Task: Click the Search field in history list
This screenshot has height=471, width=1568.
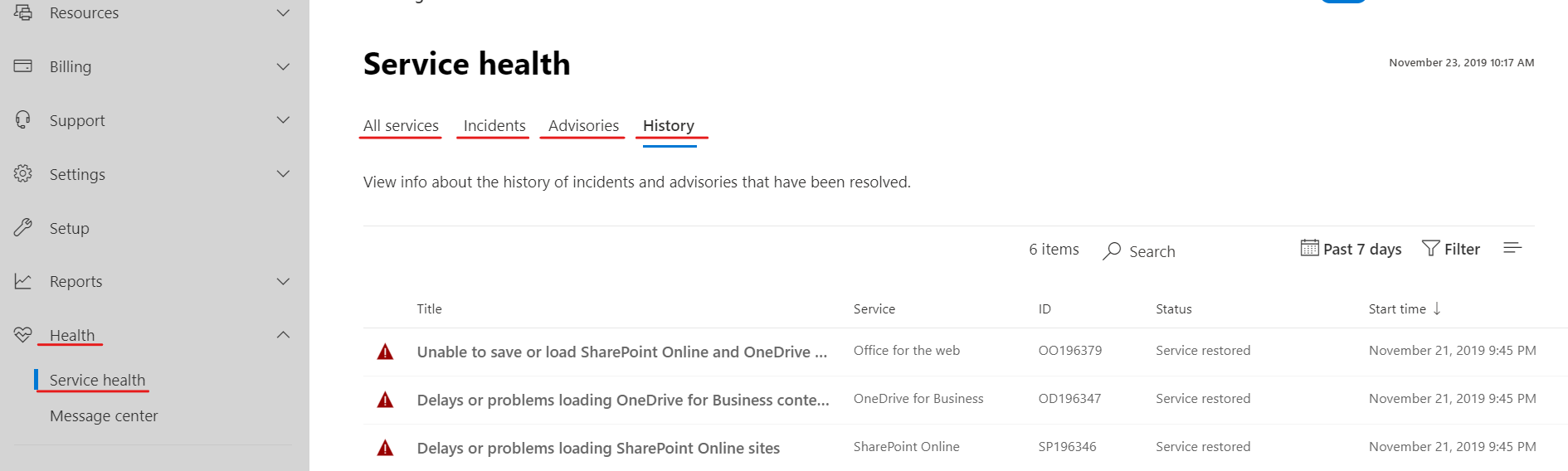Action: [1152, 251]
